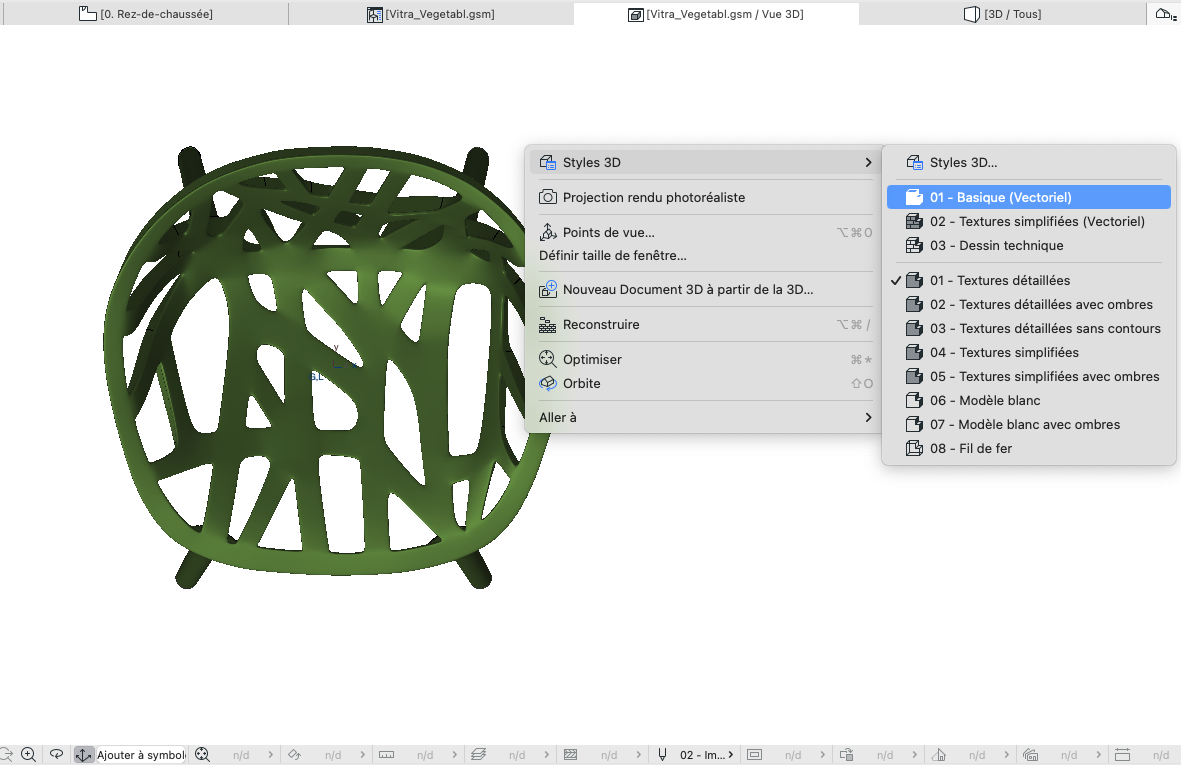
Task: Click the orientation icon in status bar
Action: click(294, 754)
